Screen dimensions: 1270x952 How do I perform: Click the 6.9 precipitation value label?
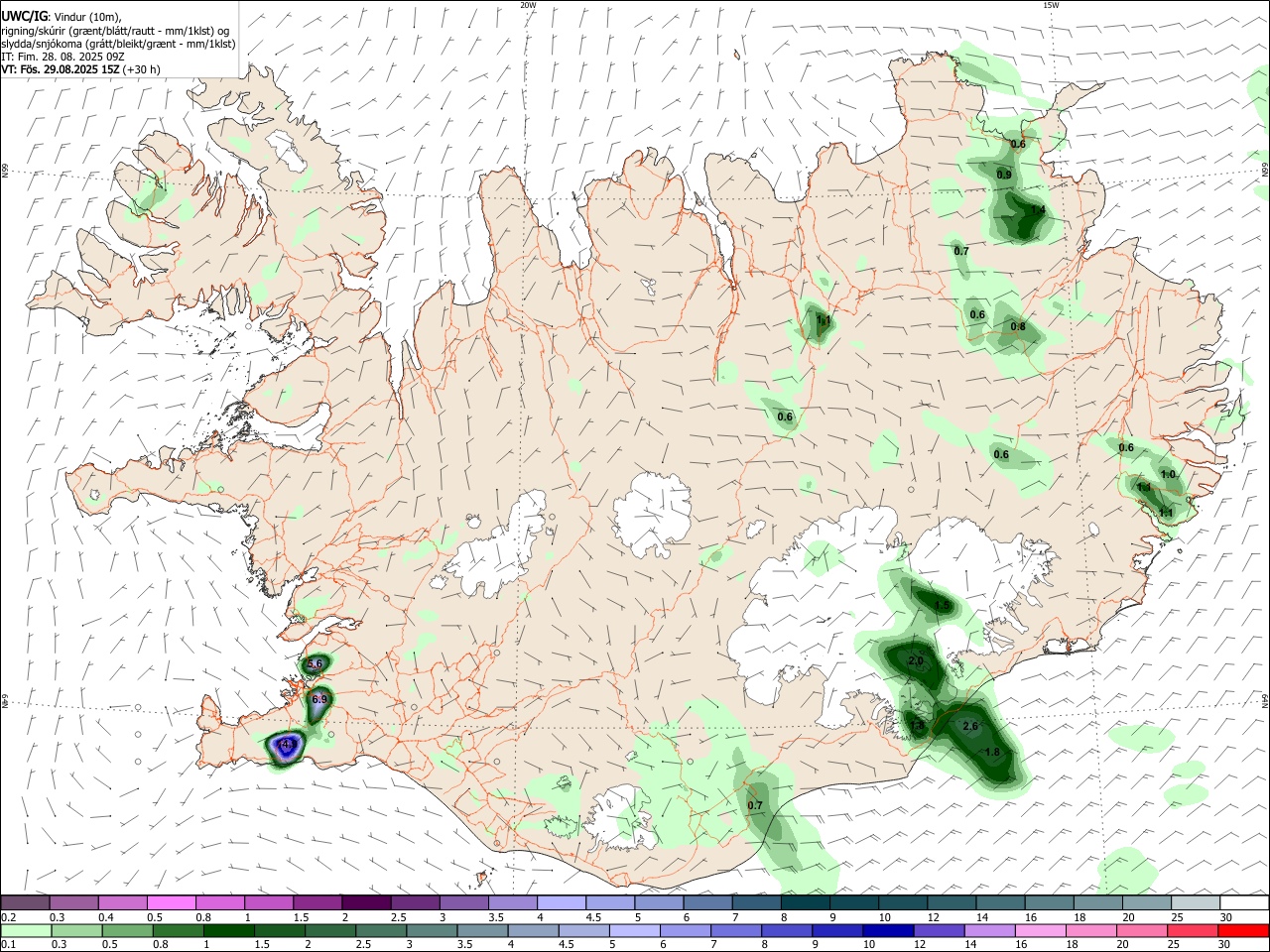click(x=319, y=699)
